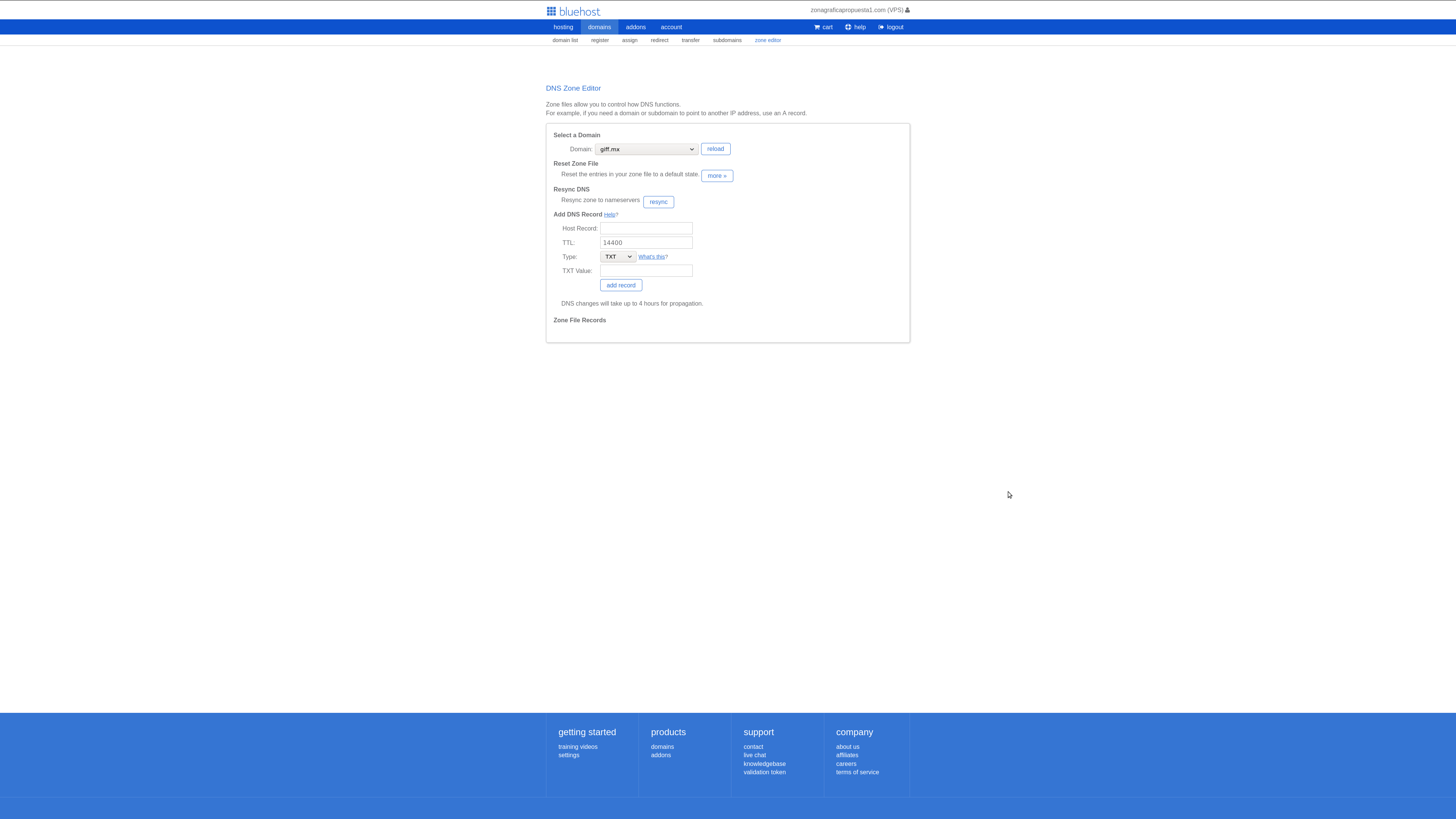Open the record Type dropdown set to TXT
Screen dimensions: 1456x819
click(x=618, y=257)
